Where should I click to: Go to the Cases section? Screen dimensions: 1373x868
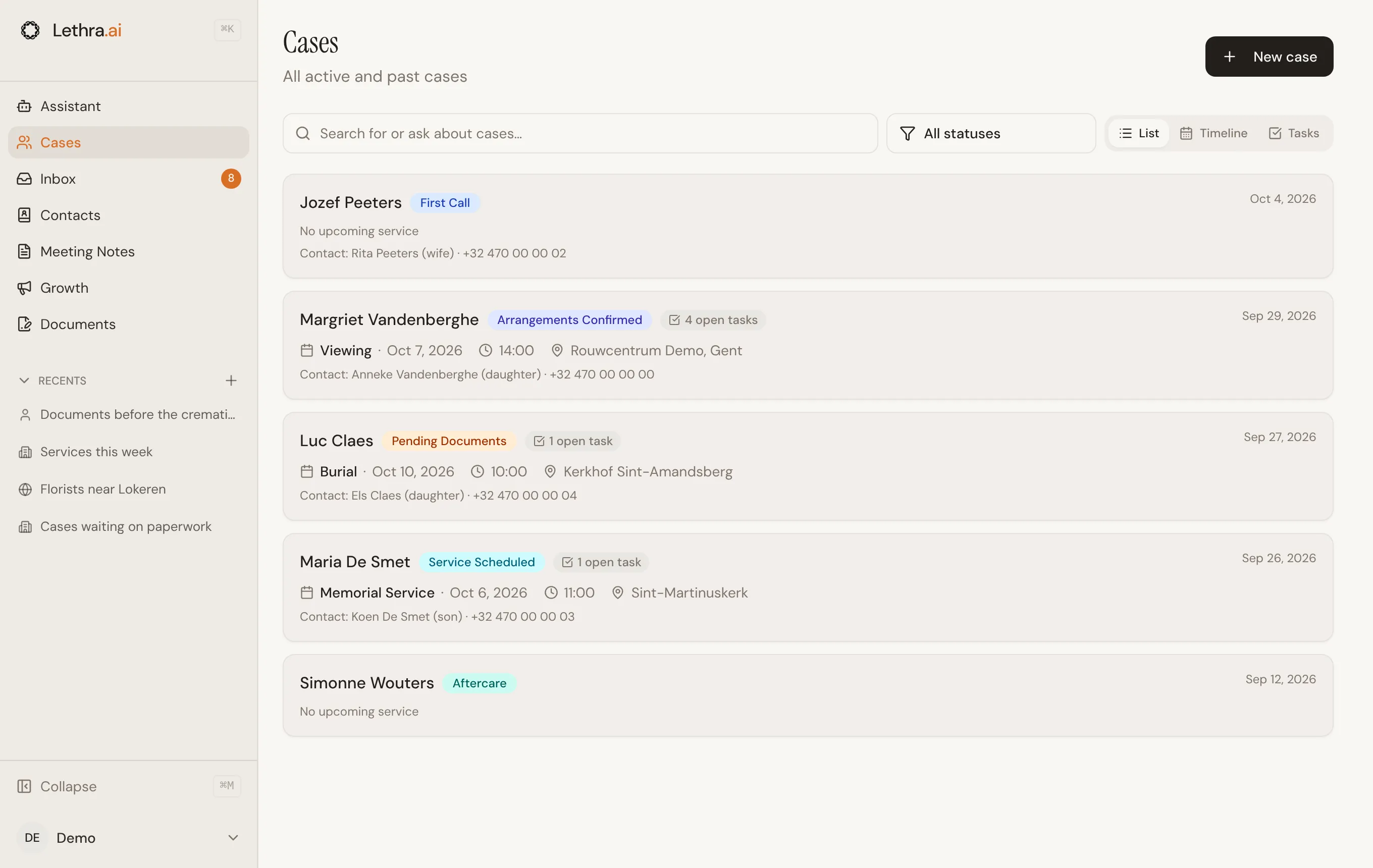pos(128,142)
